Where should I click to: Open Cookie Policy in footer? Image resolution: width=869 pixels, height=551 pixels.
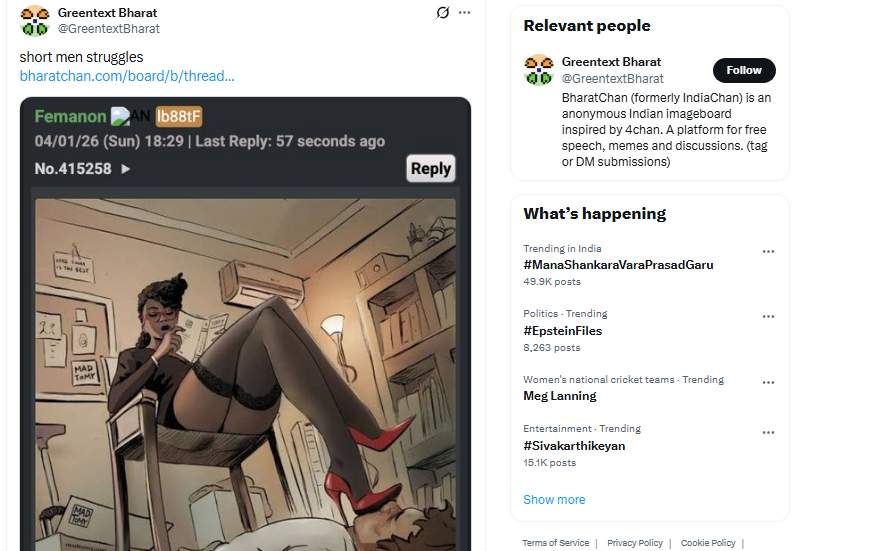[x=708, y=543]
